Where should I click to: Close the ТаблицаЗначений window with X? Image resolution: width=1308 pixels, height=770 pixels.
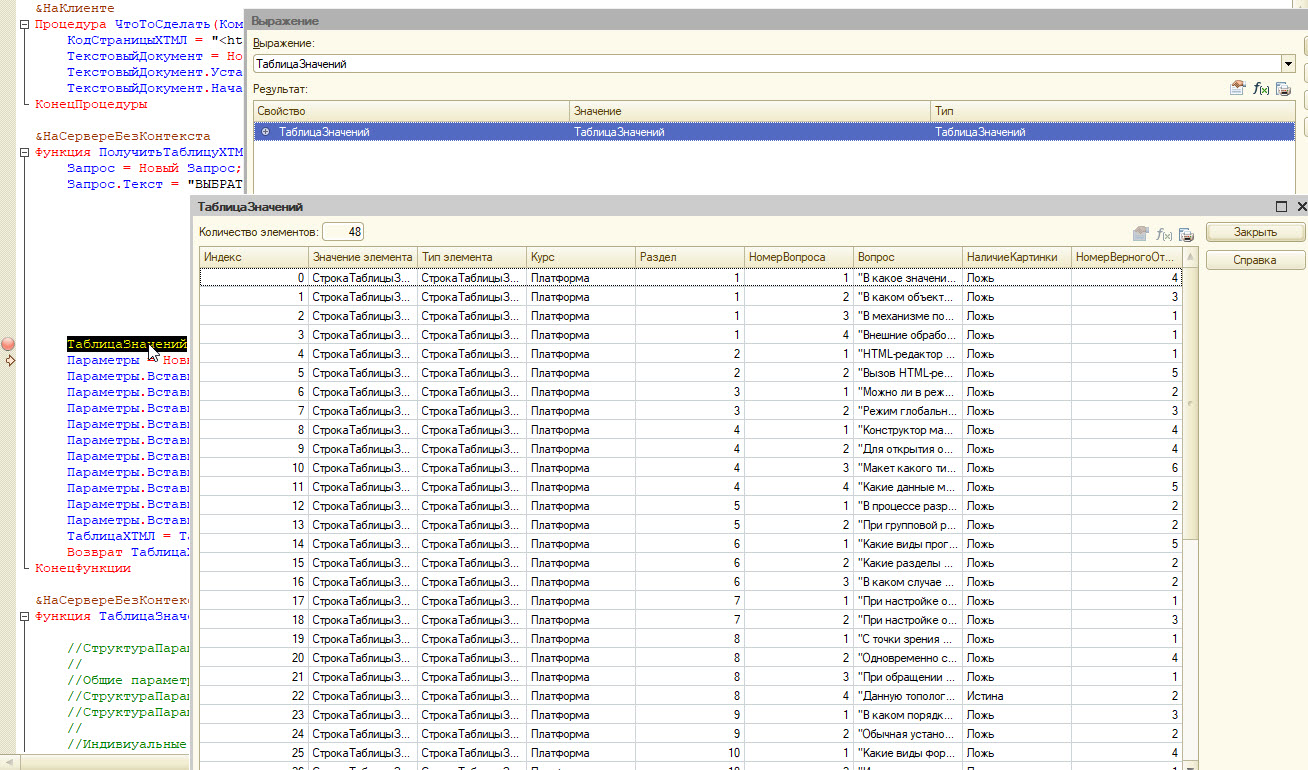[x=1301, y=206]
